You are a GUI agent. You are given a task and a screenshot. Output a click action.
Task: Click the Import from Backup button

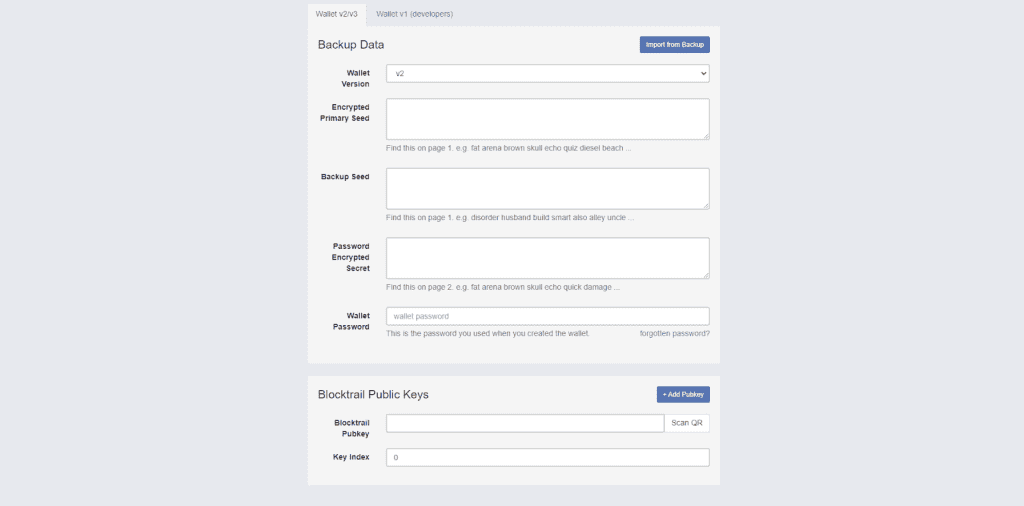674,45
